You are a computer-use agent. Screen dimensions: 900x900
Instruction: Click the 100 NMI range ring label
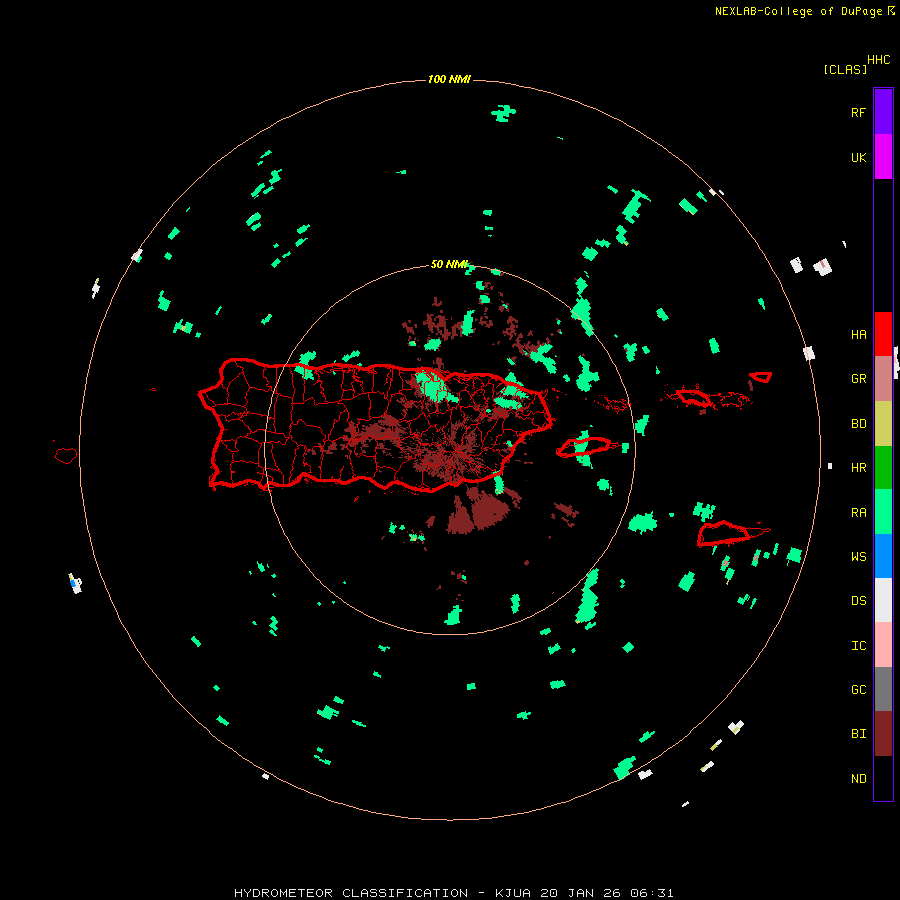coord(449,79)
